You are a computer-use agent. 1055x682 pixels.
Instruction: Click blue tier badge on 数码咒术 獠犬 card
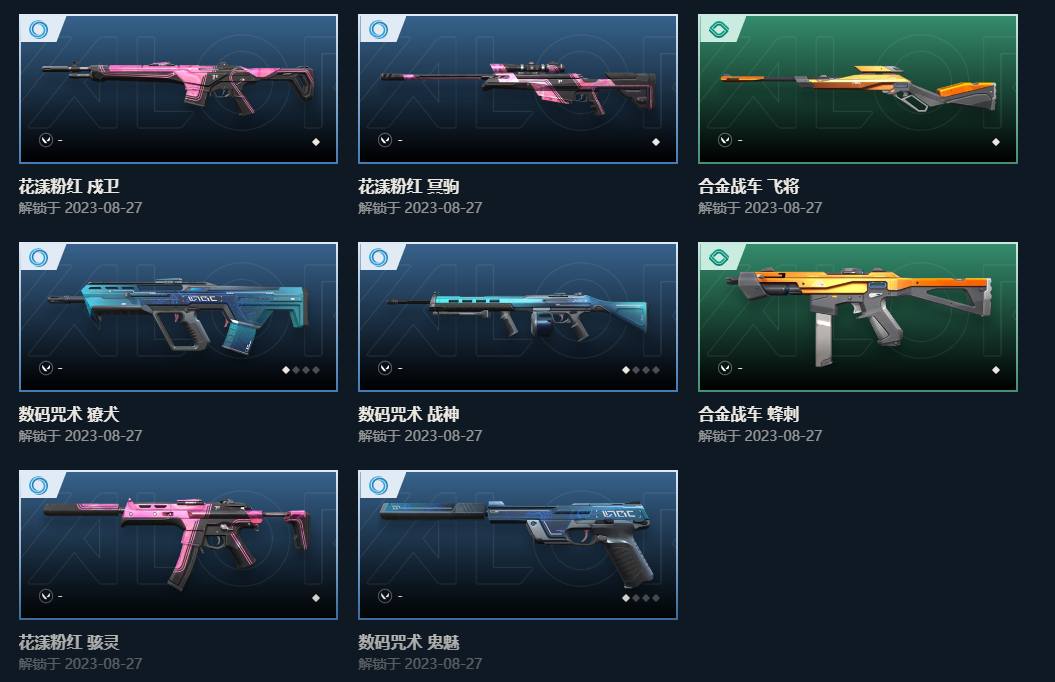pyautogui.click(x=39, y=258)
